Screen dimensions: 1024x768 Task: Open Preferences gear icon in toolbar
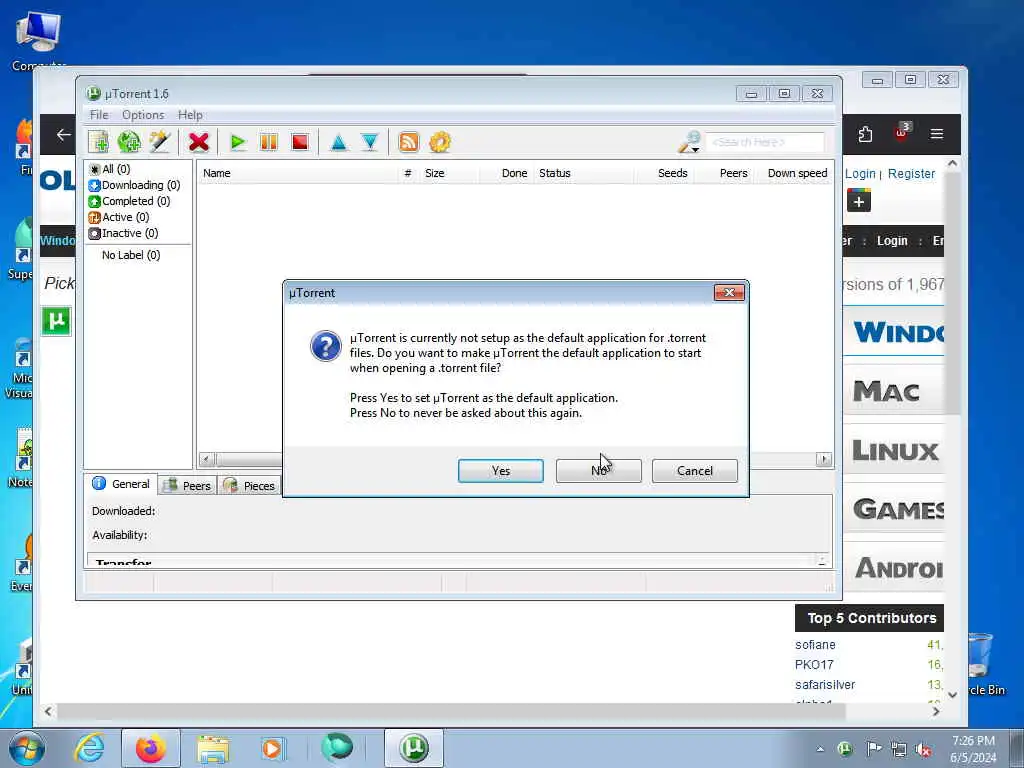point(440,142)
